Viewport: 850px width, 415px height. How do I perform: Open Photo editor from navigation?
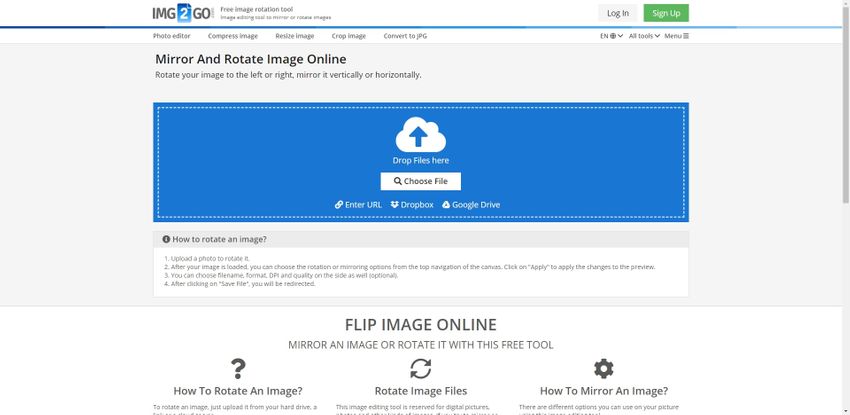coord(172,36)
